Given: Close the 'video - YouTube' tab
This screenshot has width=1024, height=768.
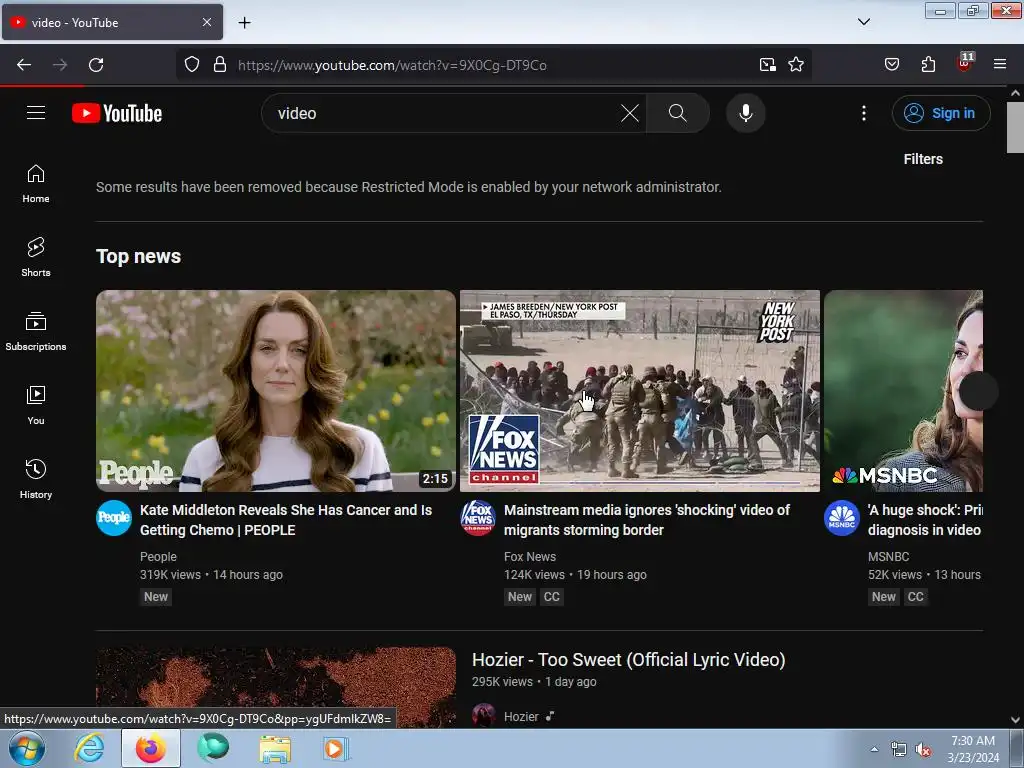Looking at the screenshot, I should [207, 22].
